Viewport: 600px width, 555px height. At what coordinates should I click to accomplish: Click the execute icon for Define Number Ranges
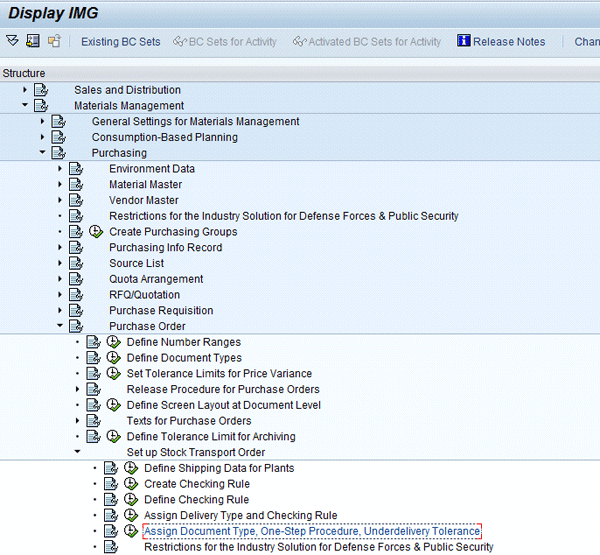(x=112, y=343)
